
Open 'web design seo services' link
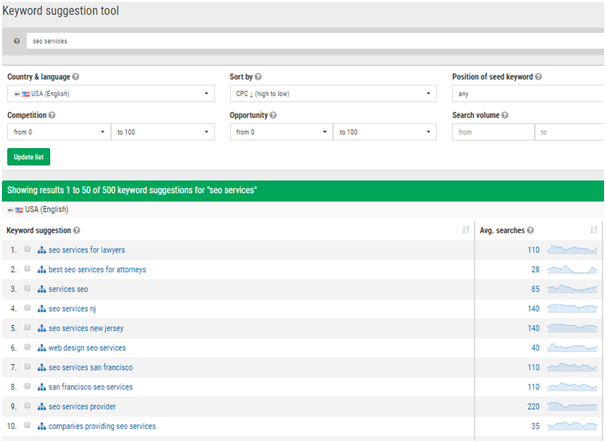[x=87, y=348]
